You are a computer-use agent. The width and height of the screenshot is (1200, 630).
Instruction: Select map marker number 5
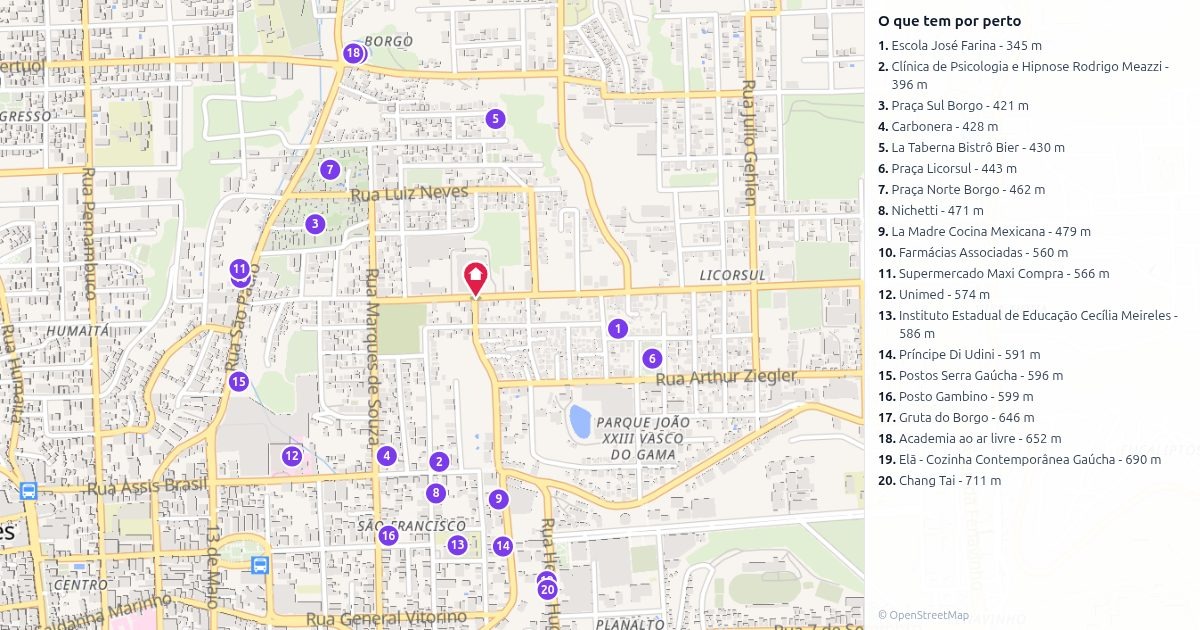(x=495, y=119)
